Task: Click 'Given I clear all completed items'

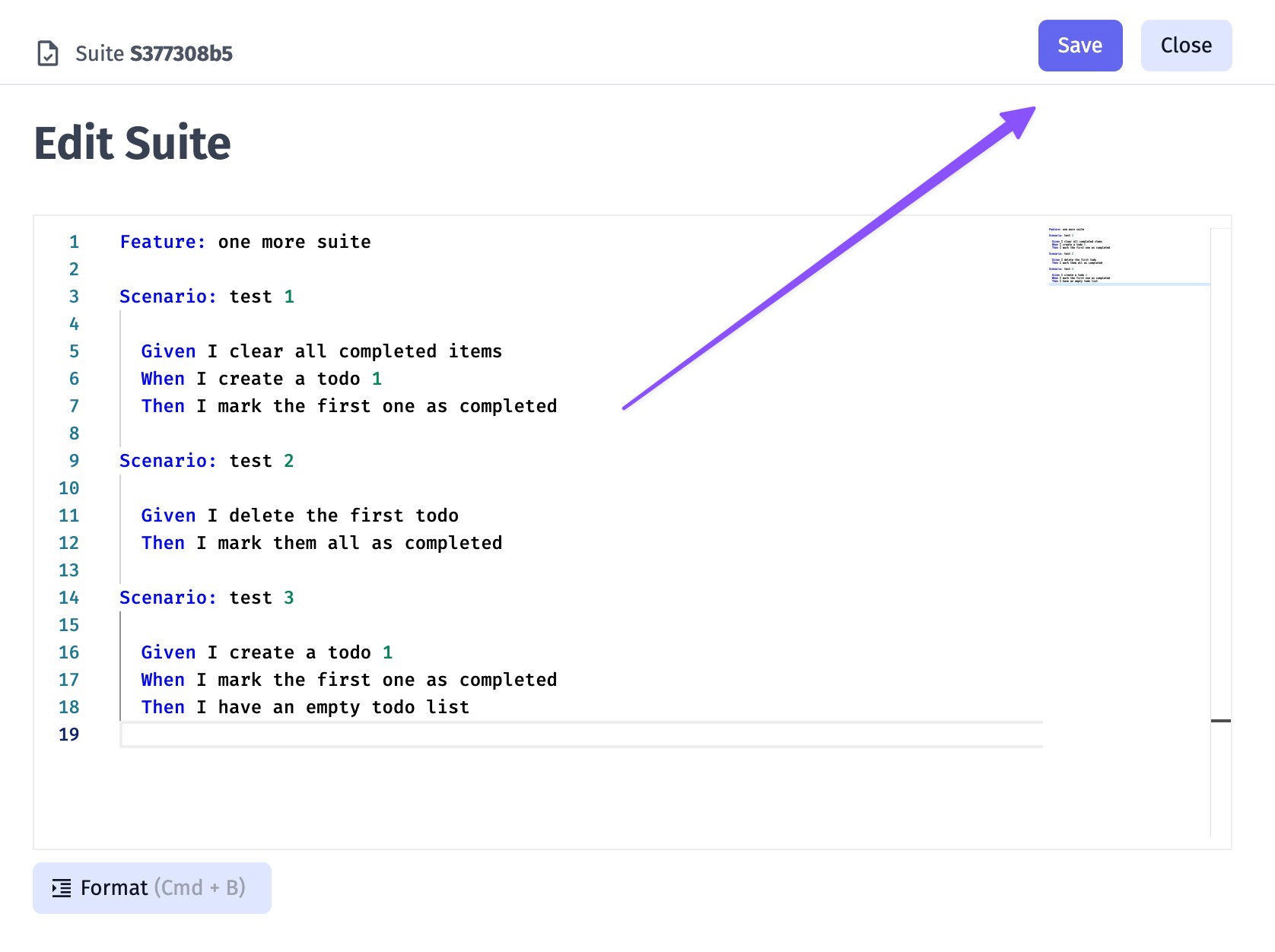Action: 321,351
